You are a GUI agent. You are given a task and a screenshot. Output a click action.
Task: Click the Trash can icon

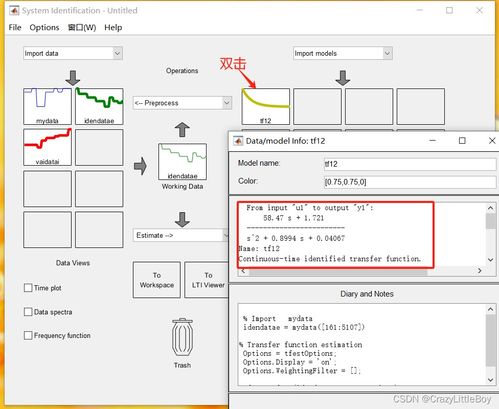pos(182,337)
